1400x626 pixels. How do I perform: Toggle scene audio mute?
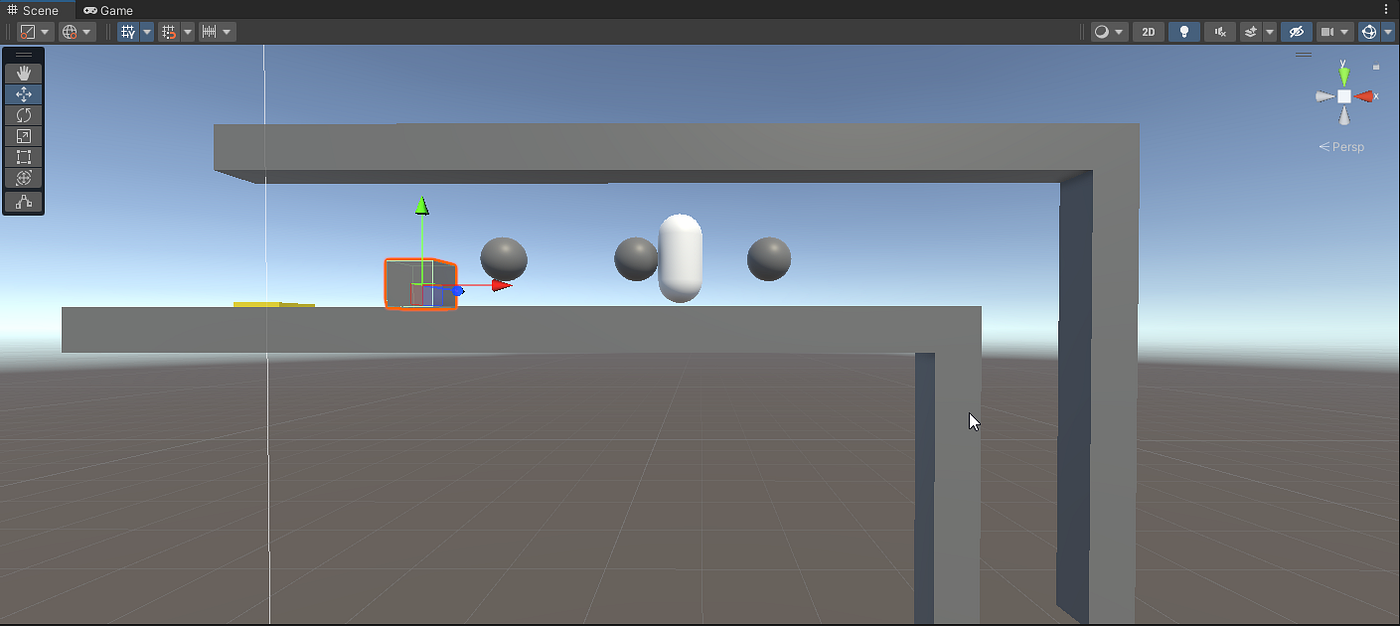1220,32
